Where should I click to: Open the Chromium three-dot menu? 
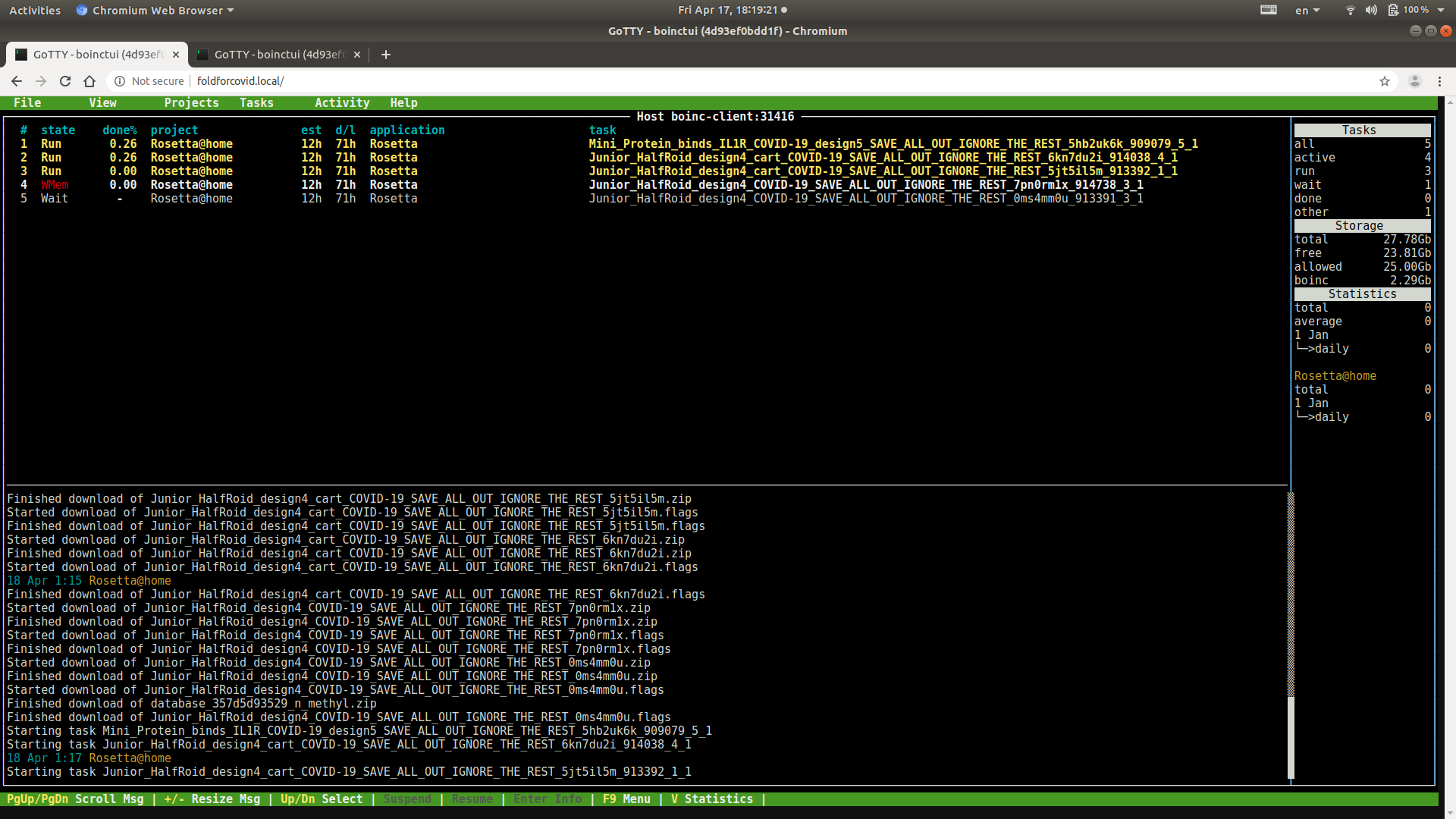pyautogui.click(x=1439, y=81)
